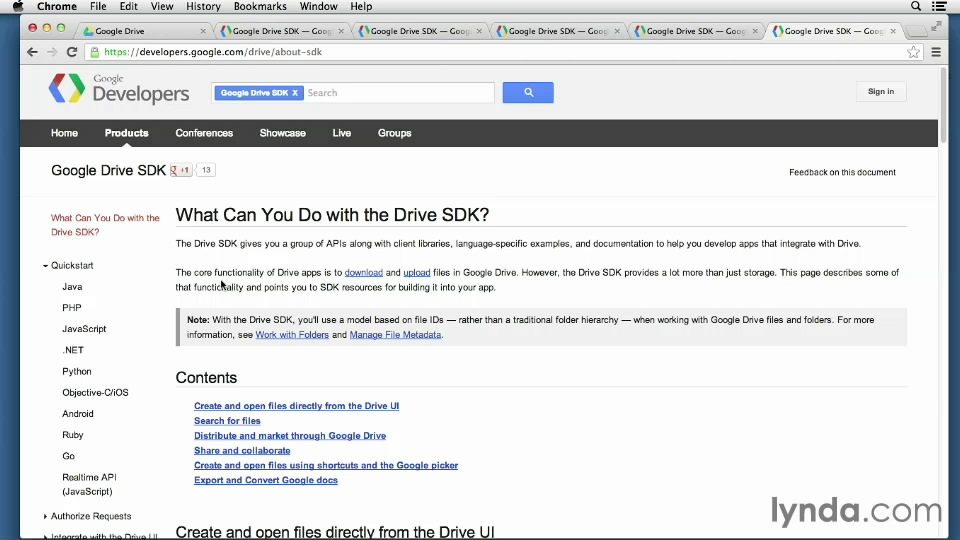Click the blue search magnifier button
The height and width of the screenshot is (540, 960).
528,92
